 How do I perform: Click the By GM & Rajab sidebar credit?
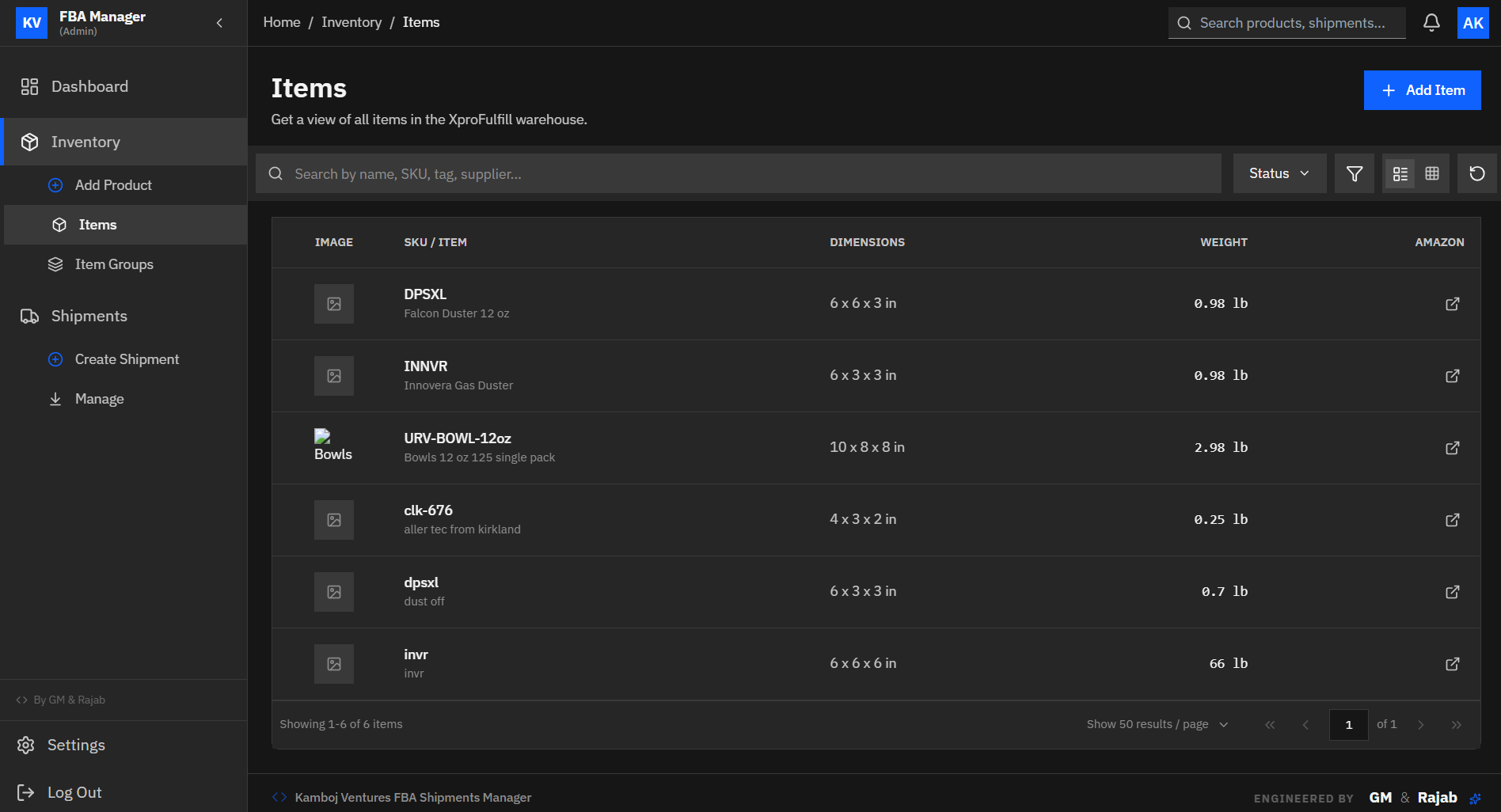pos(61,700)
